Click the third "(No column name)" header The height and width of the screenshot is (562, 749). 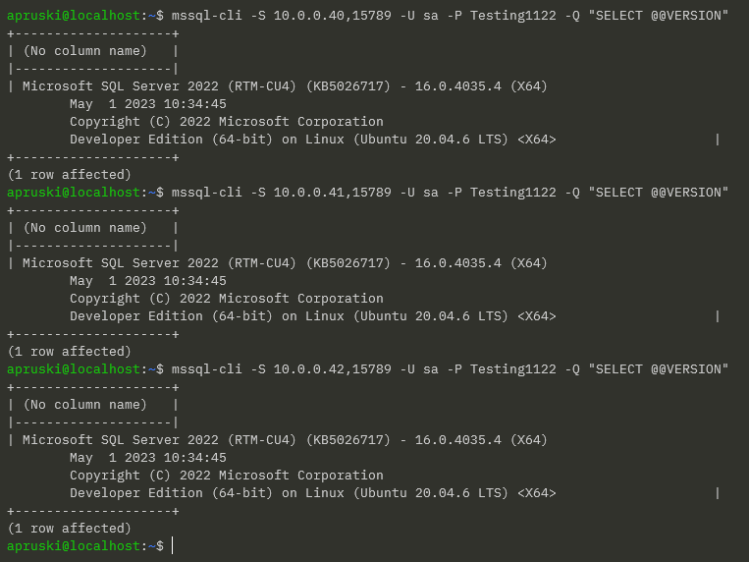pos(85,405)
